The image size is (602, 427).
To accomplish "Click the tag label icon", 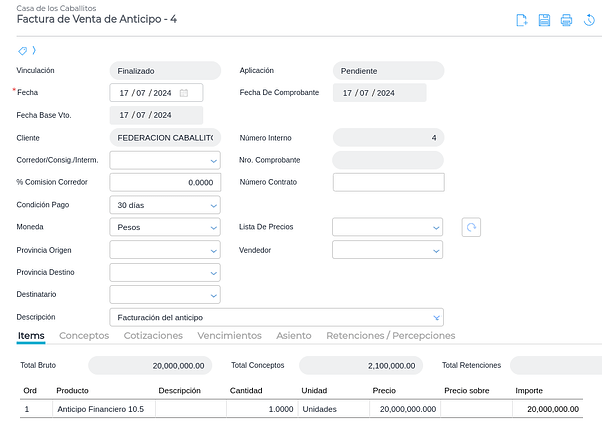I will pyautogui.click(x=23, y=50).
